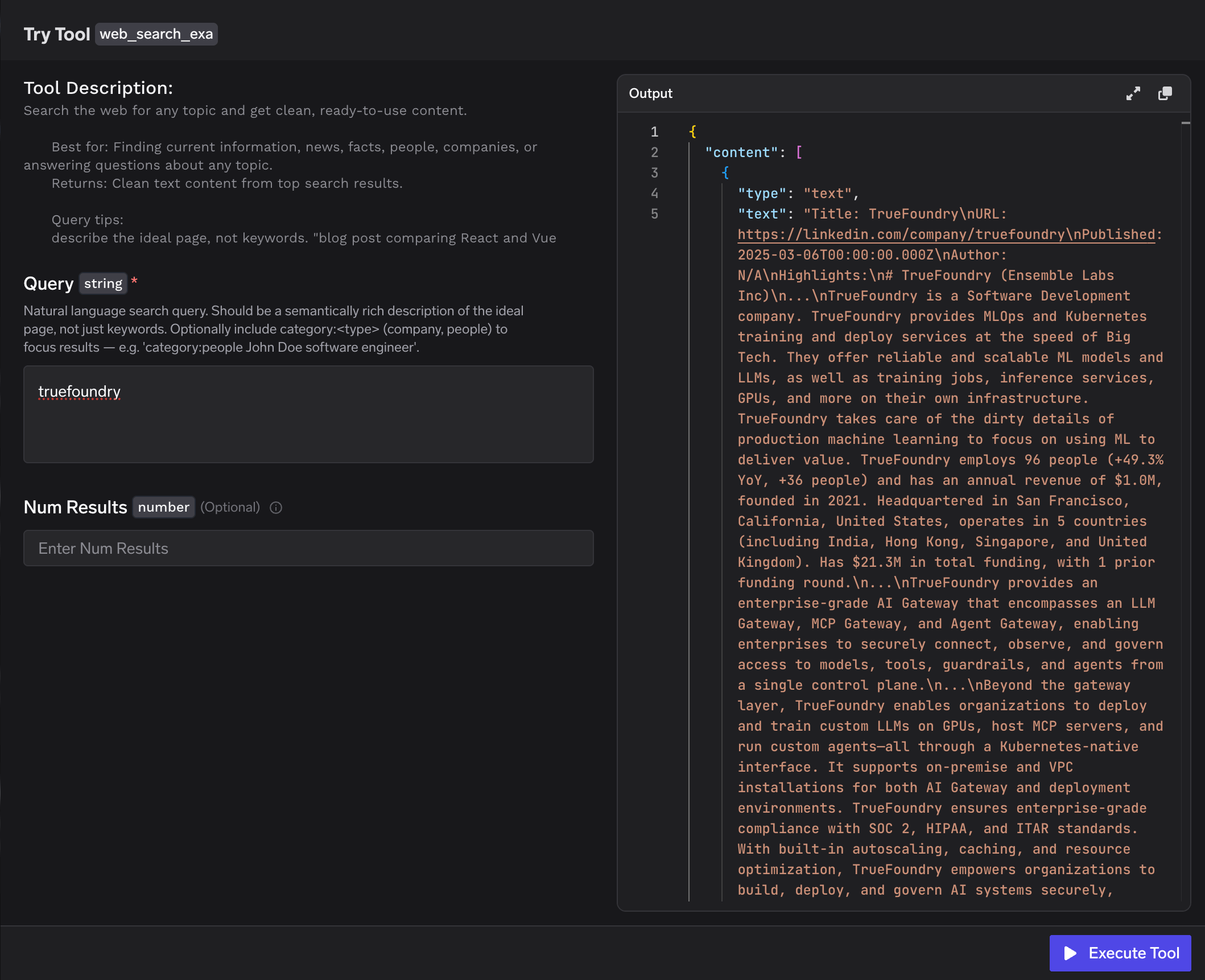Click the "text" key on line 5
This screenshot has height=980, width=1205.
(762, 214)
